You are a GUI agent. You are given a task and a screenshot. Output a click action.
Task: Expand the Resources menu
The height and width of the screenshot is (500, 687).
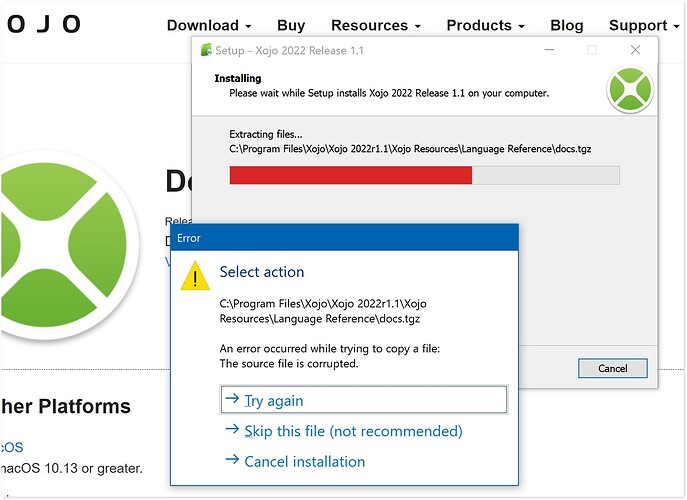[375, 25]
